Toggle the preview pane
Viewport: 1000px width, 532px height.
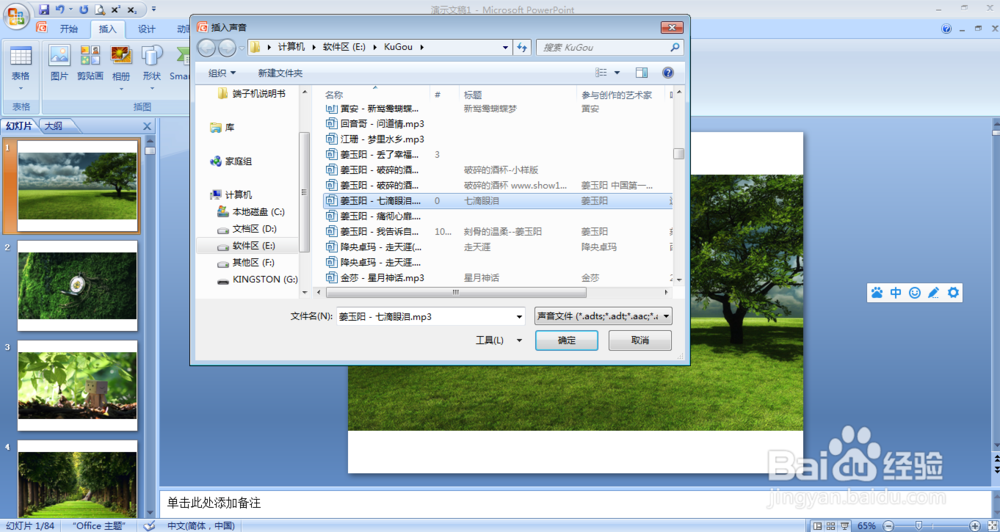click(642, 73)
